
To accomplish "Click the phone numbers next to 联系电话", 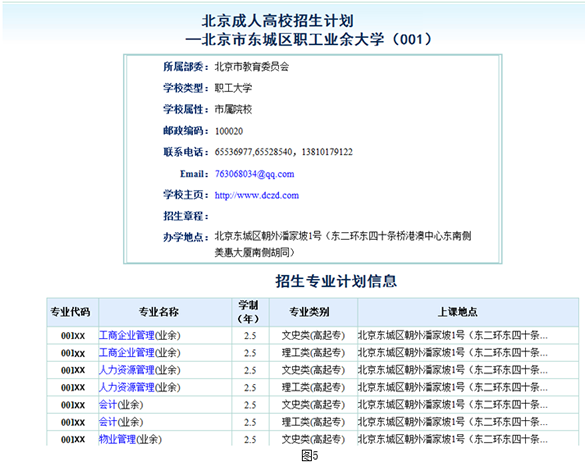I will pyautogui.click(x=284, y=152).
